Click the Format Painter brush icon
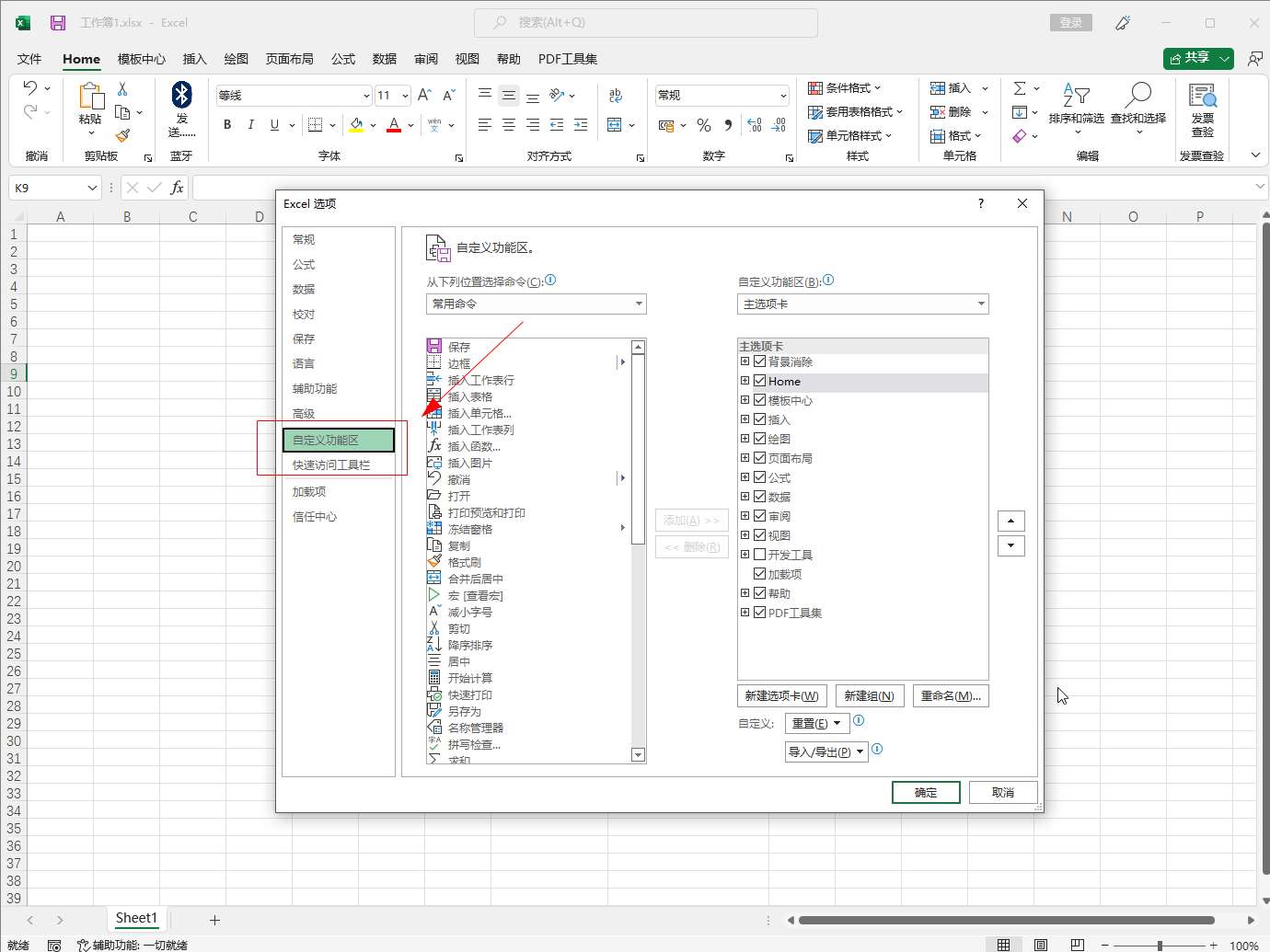1270x952 pixels. coord(122,135)
